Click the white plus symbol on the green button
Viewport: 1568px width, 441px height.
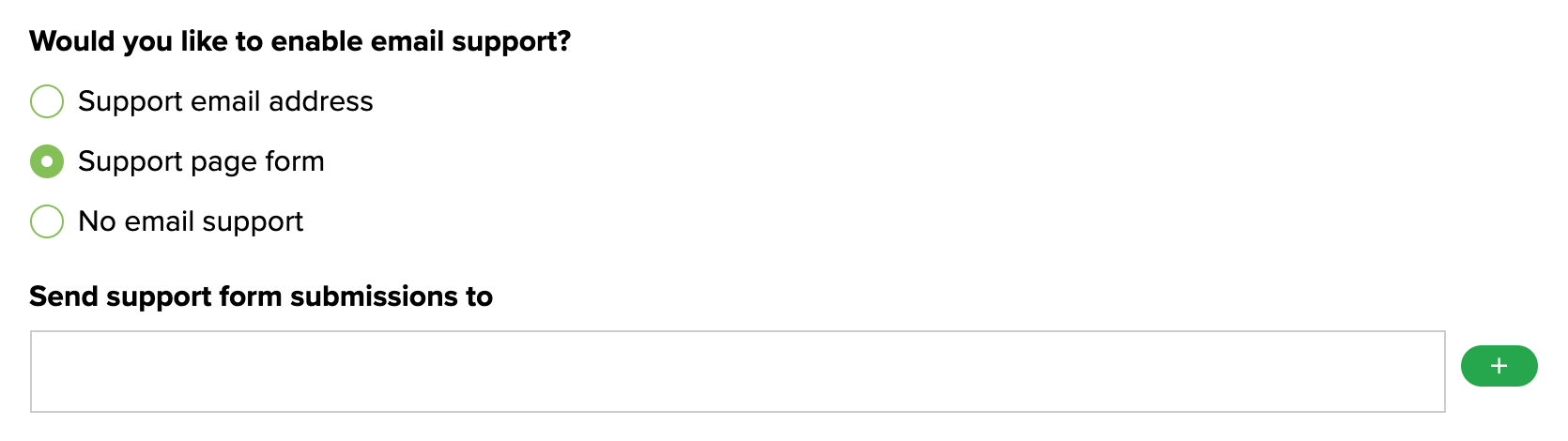point(1499,366)
